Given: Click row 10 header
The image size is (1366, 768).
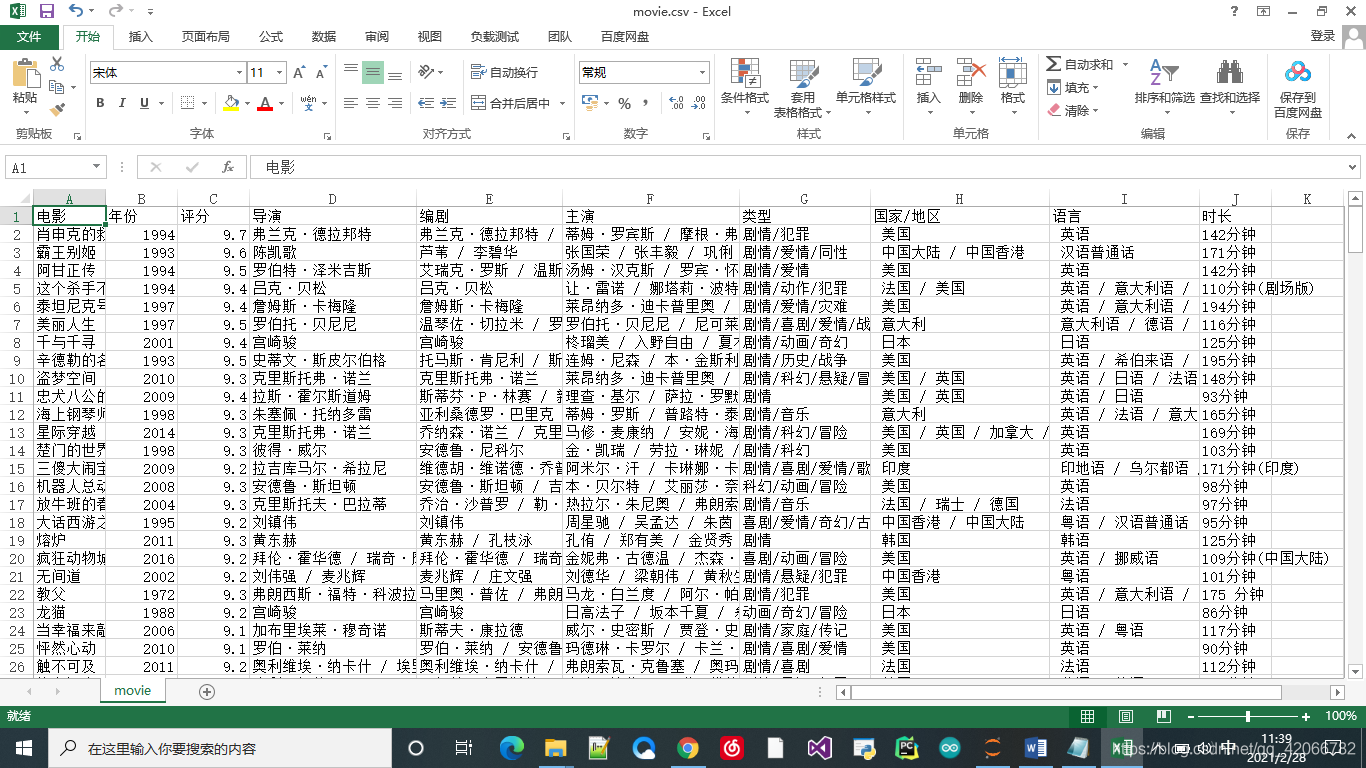Looking at the screenshot, I should pyautogui.click(x=16, y=378).
